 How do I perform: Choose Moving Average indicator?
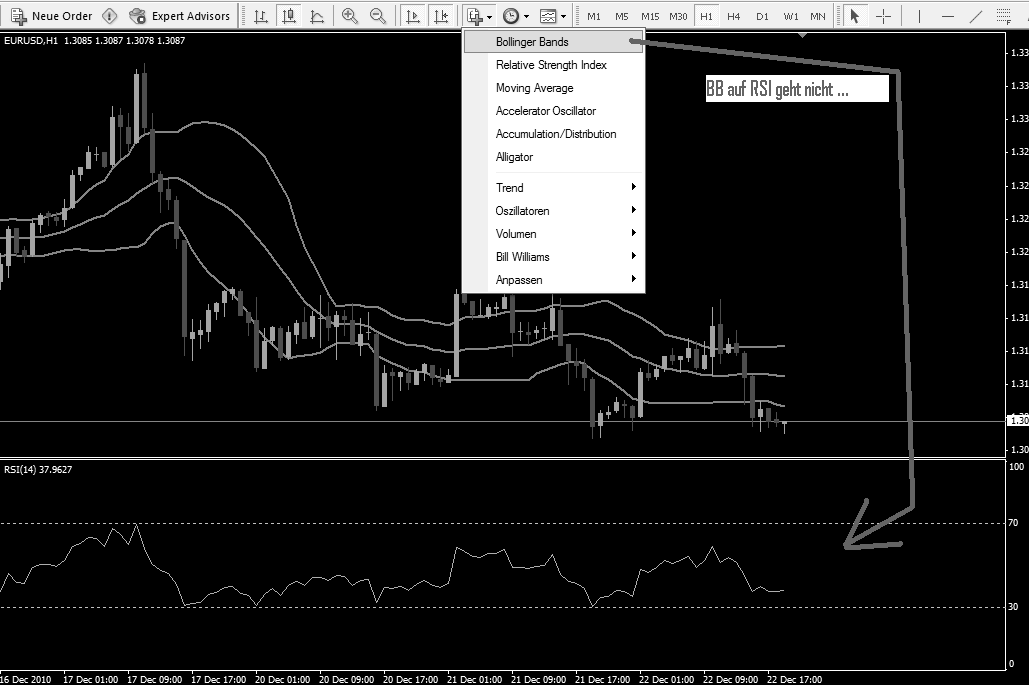555,88
